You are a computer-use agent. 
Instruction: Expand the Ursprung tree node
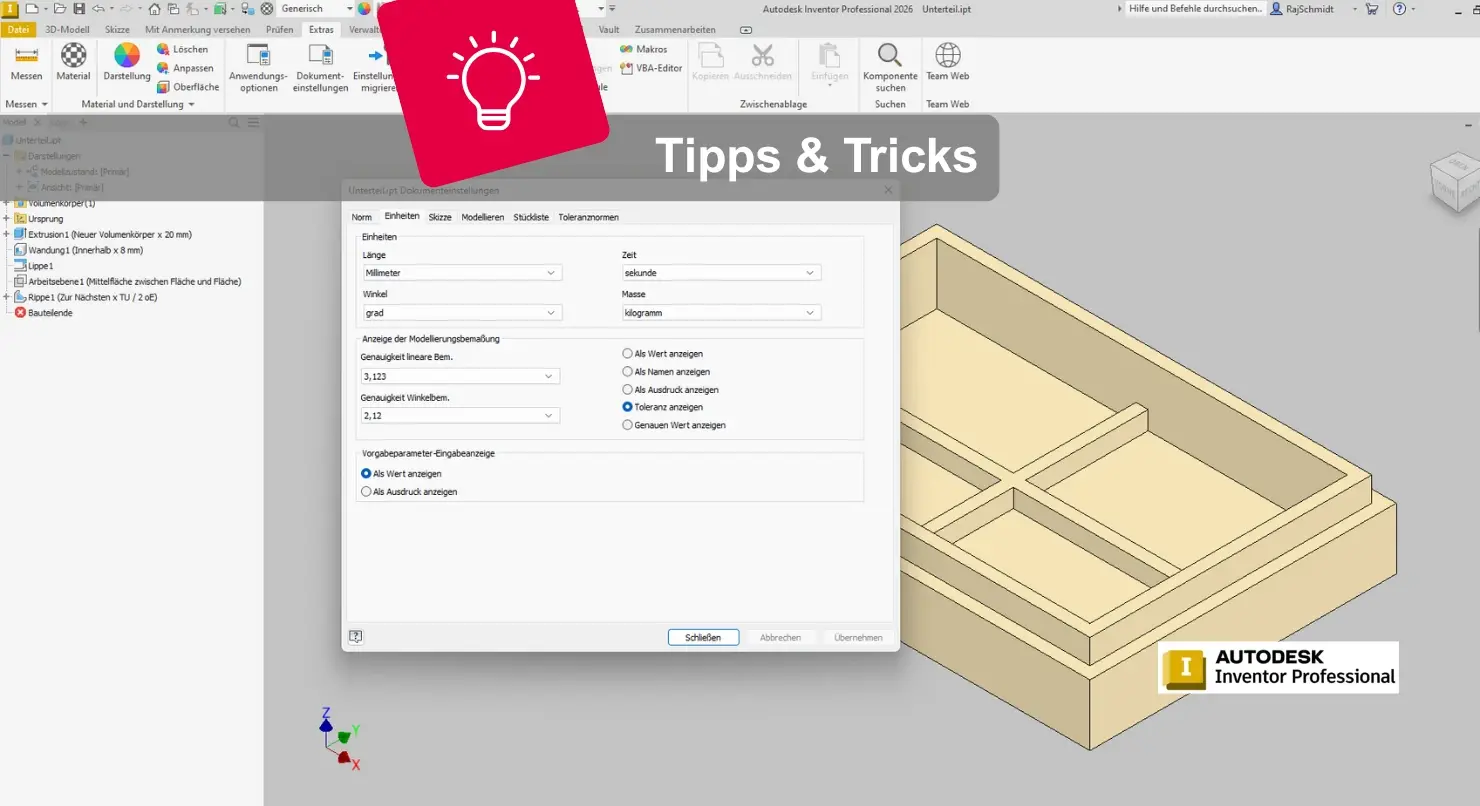[6, 218]
